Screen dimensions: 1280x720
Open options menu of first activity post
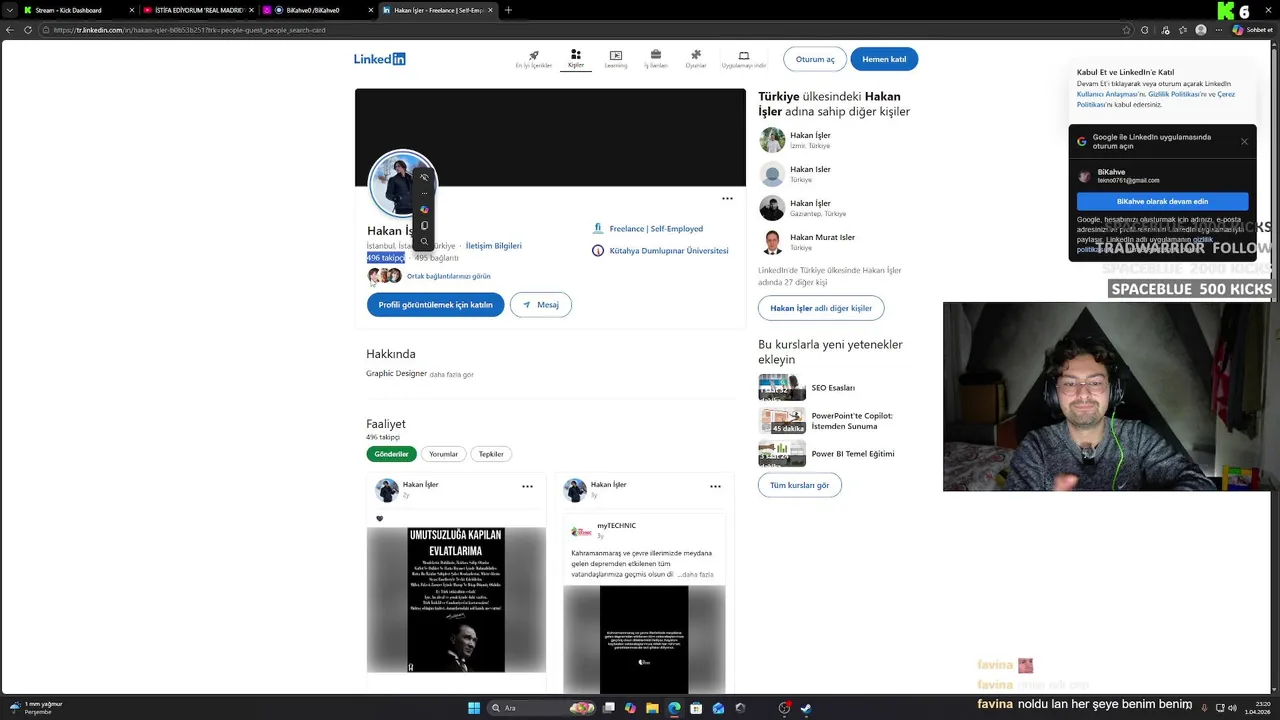click(x=527, y=486)
